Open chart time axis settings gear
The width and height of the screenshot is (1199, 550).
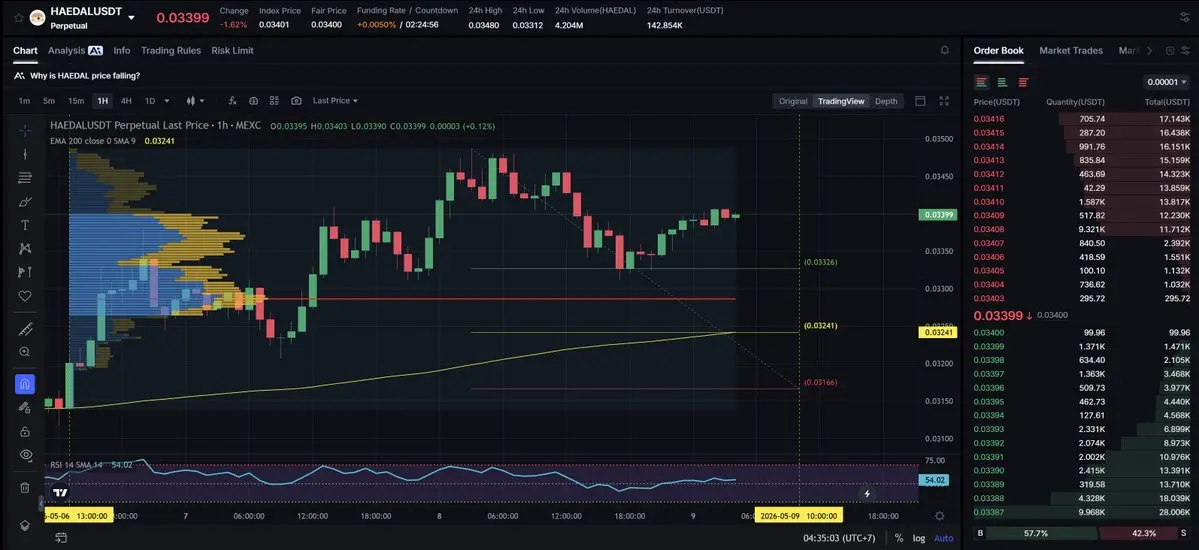click(x=939, y=516)
